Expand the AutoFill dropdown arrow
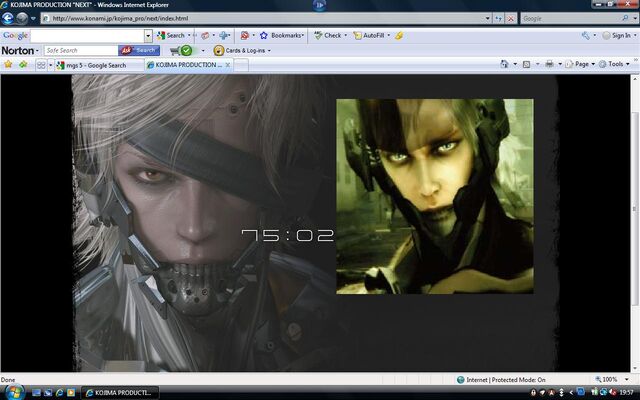The width and height of the screenshot is (640, 400). (389, 36)
